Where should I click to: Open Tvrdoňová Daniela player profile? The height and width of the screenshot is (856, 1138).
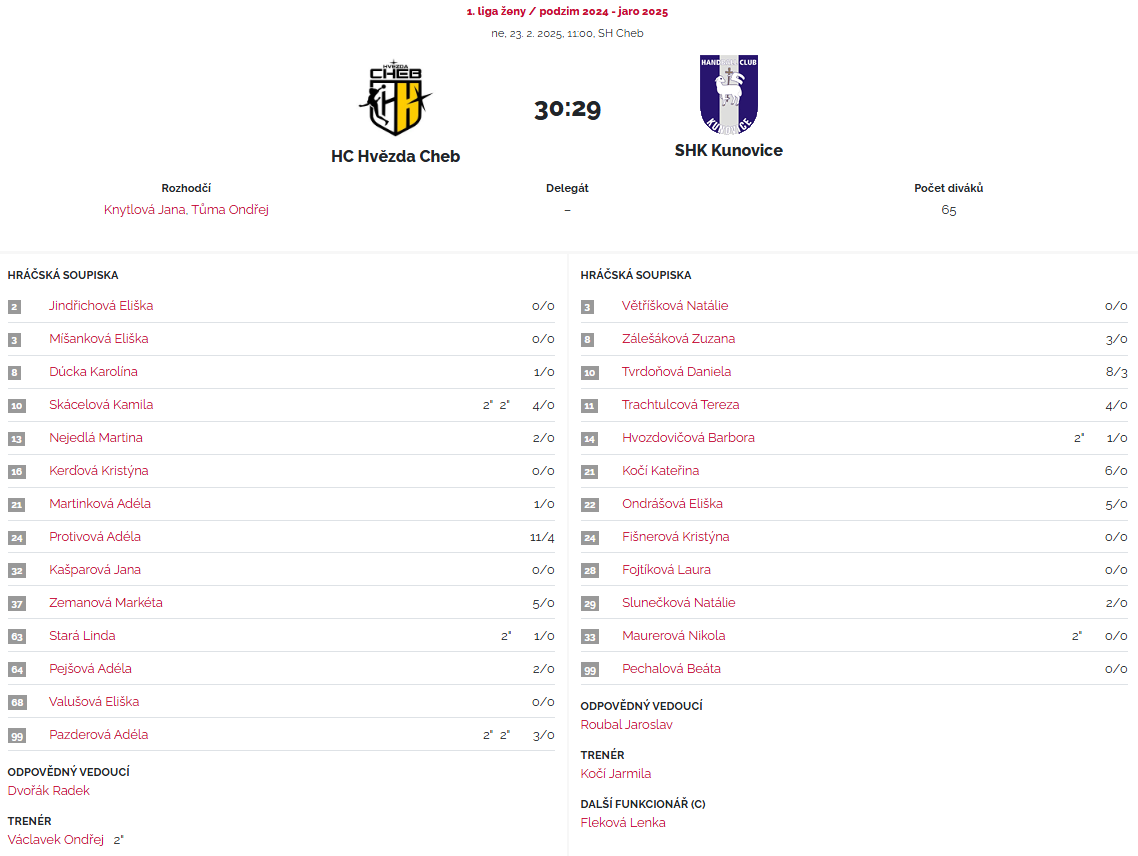676,372
